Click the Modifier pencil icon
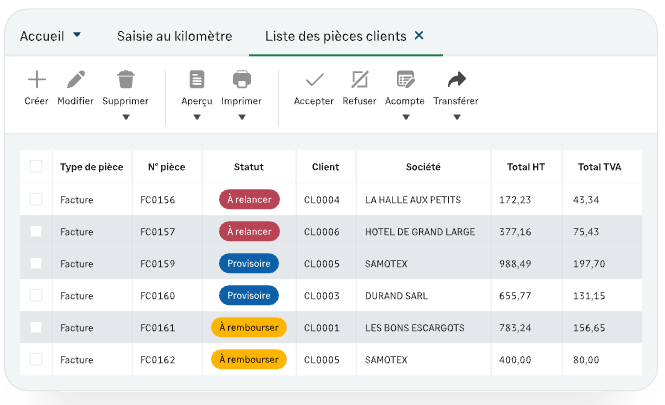The height and width of the screenshot is (405, 665). 75,80
